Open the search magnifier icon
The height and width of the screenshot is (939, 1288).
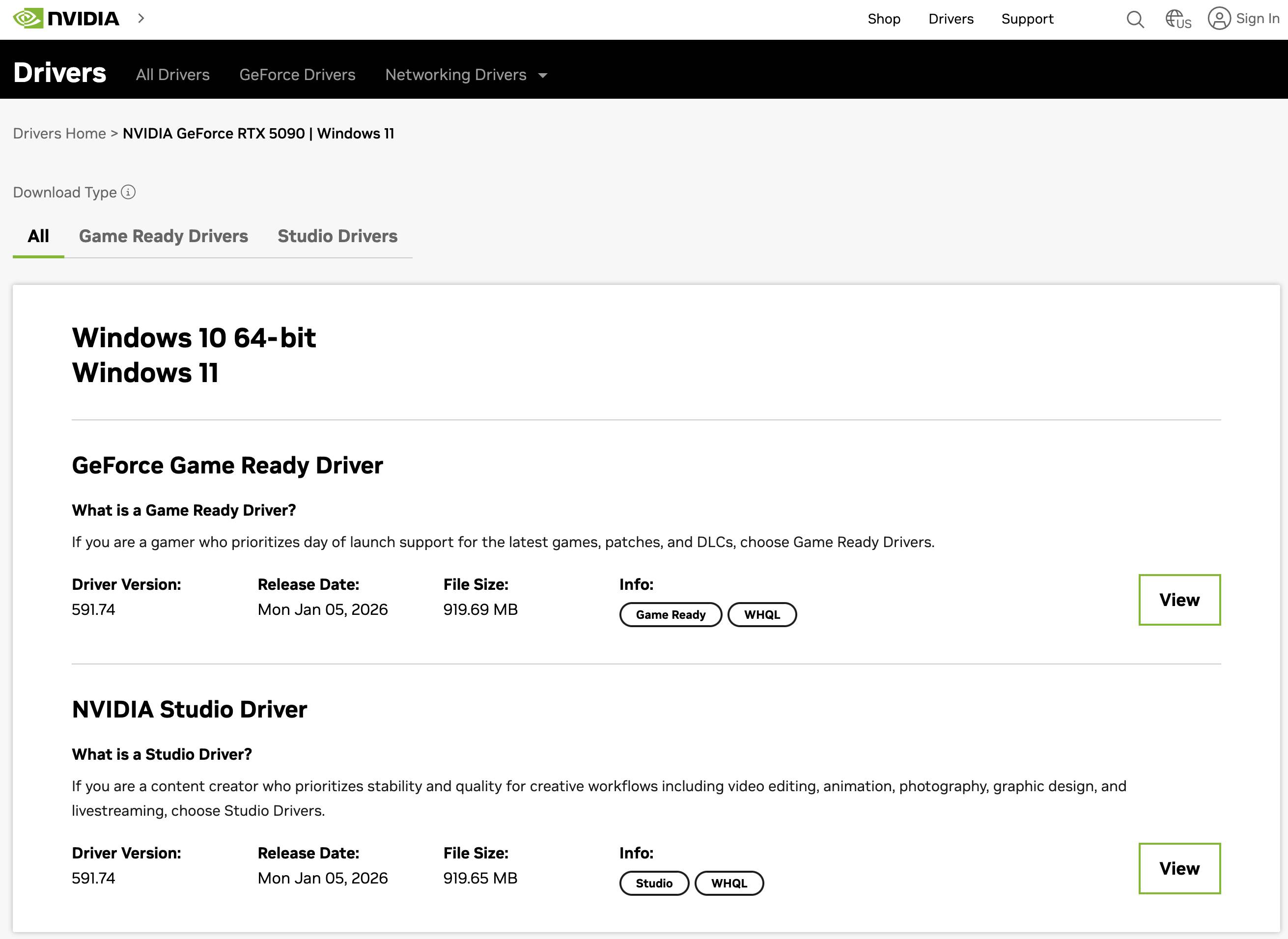pos(1135,19)
